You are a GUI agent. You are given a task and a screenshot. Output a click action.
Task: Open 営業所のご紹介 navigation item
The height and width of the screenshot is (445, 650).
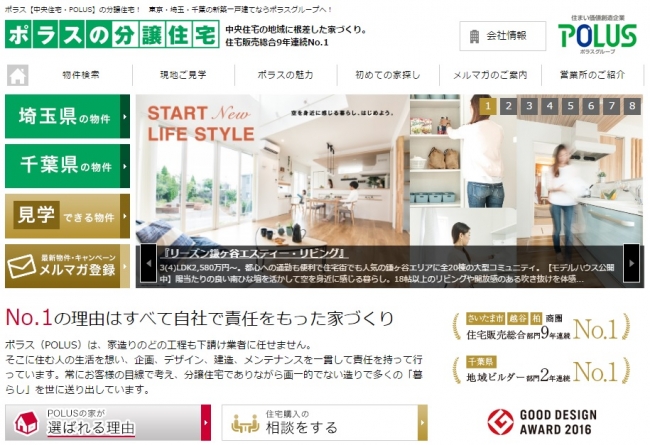[592, 75]
